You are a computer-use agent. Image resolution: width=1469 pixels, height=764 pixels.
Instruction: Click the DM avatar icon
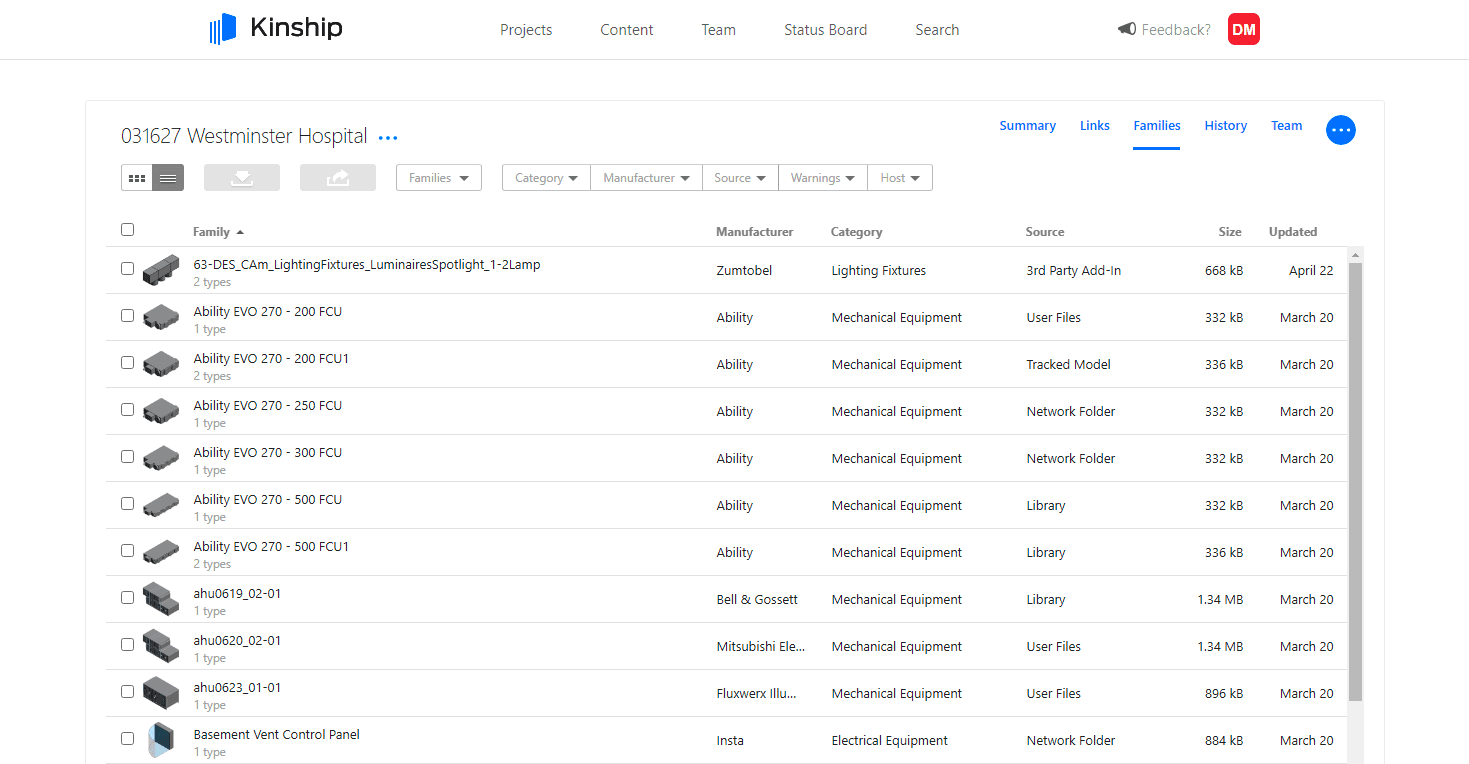[x=1243, y=29]
